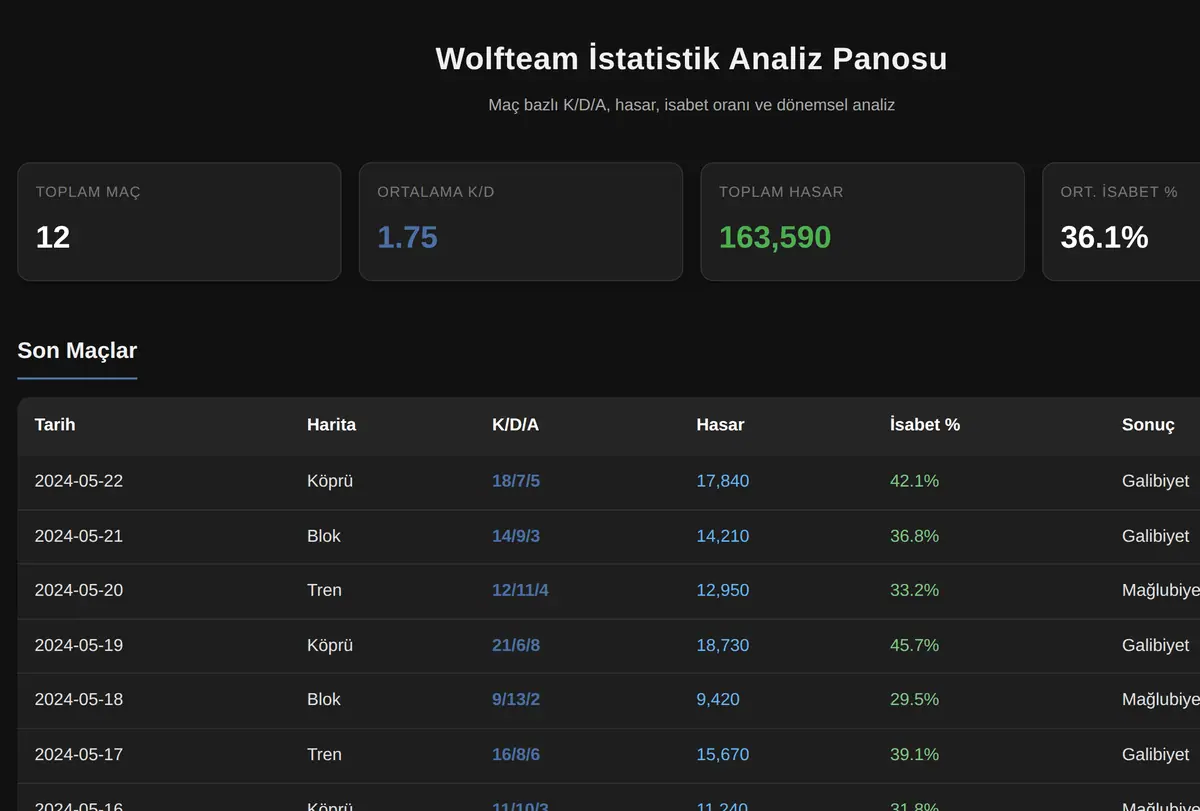The width and height of the screenshot is (1200, 811).
Task: Click the 1.75 average K/D value
Action: click(x=407, y=237)
